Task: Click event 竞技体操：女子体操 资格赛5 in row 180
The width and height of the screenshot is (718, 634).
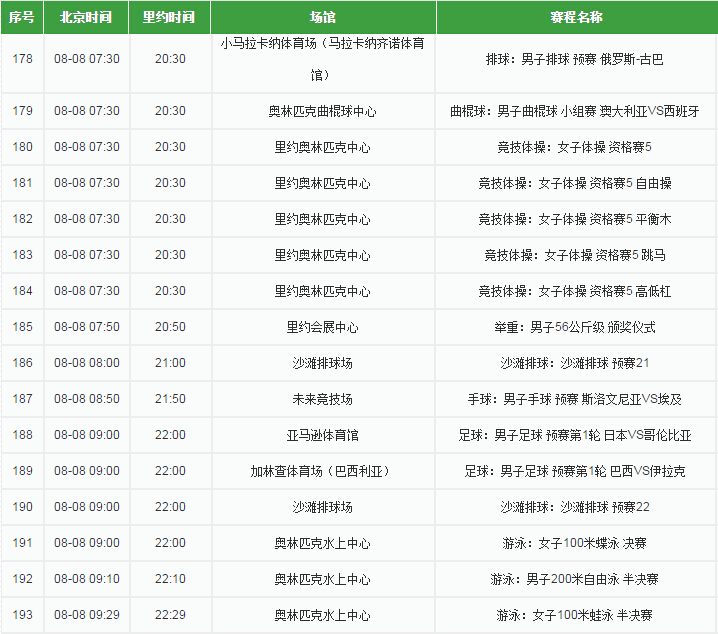Action: point(575,147)
